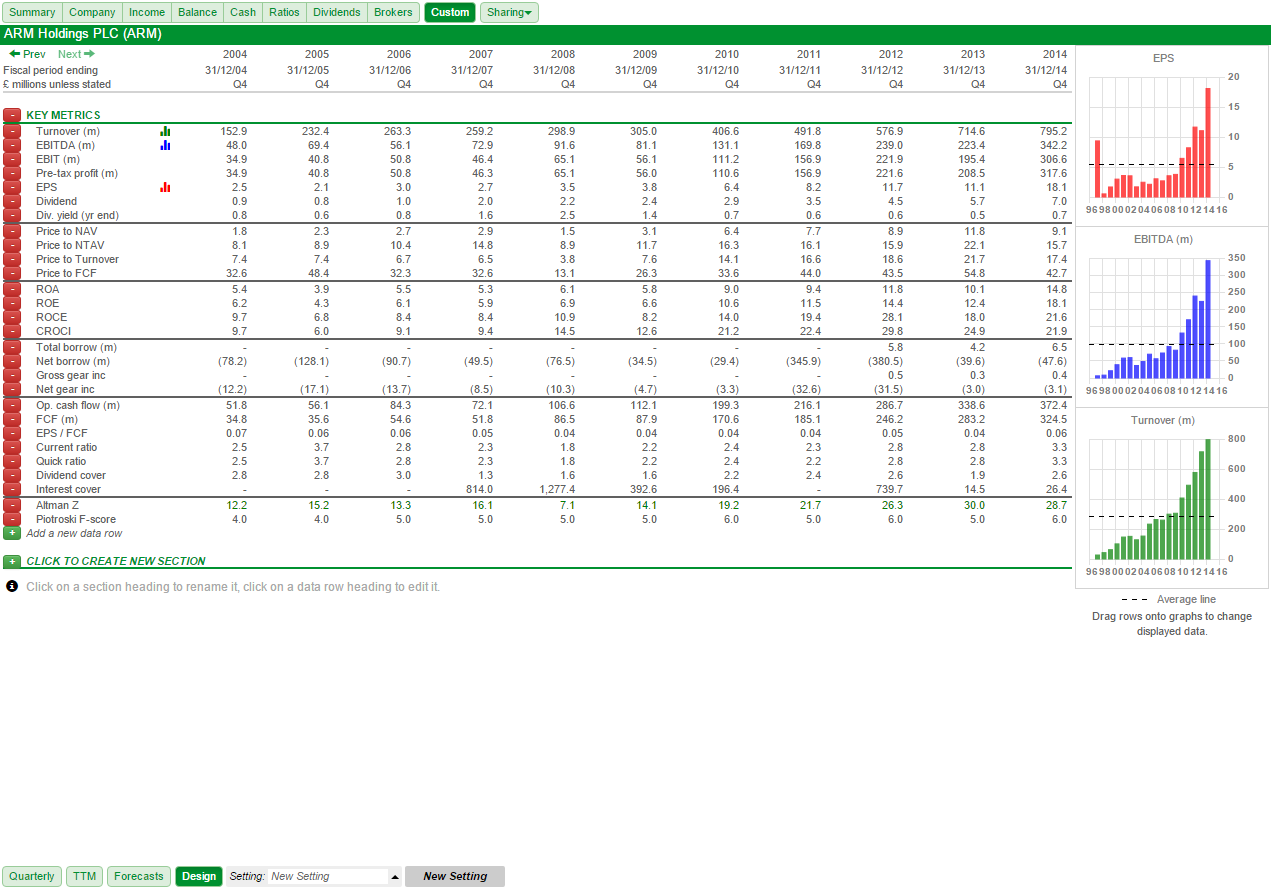Click the 'ROE' row heading to edit
This screenshot has width=1271, height=888.
(x=47, y=303)
